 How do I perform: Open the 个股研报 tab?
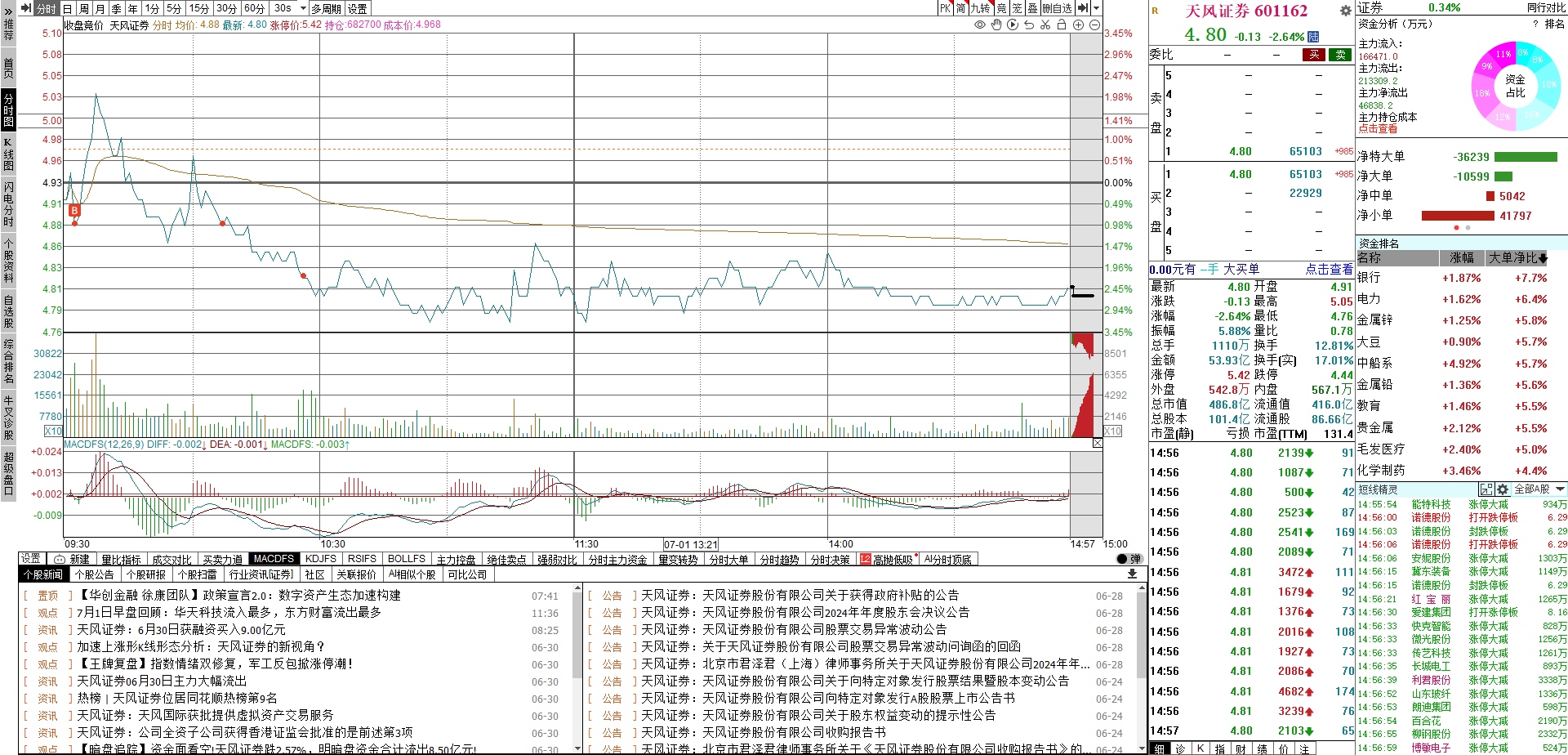point(146,574)
